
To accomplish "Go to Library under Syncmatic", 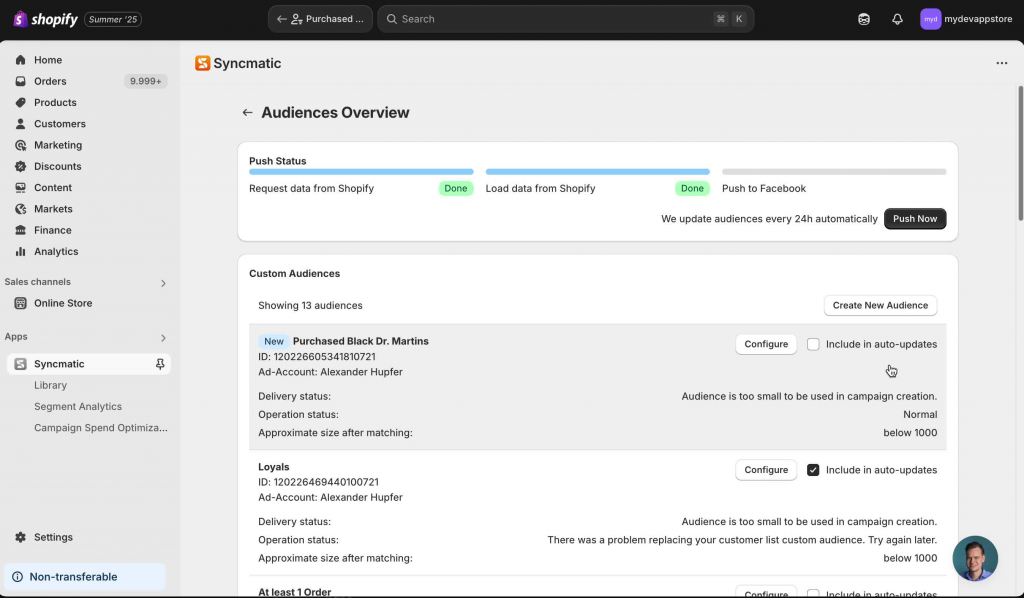I will tap(50, 385).
